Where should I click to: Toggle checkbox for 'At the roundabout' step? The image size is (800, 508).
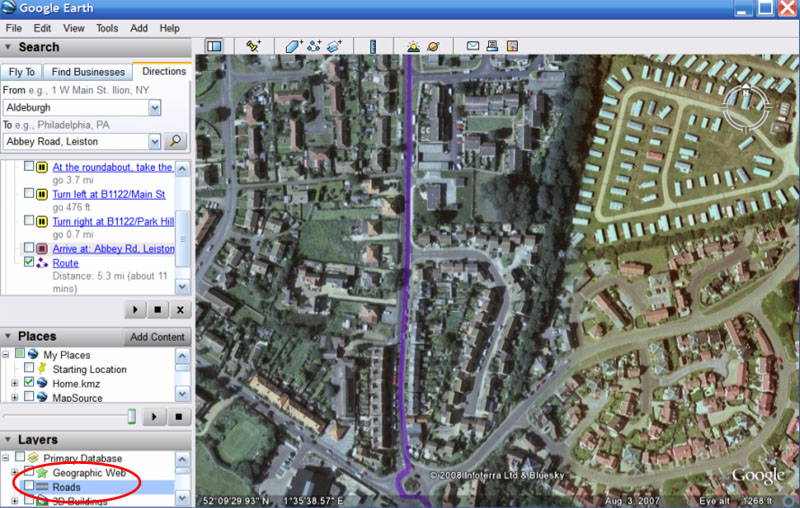point(29,166)
